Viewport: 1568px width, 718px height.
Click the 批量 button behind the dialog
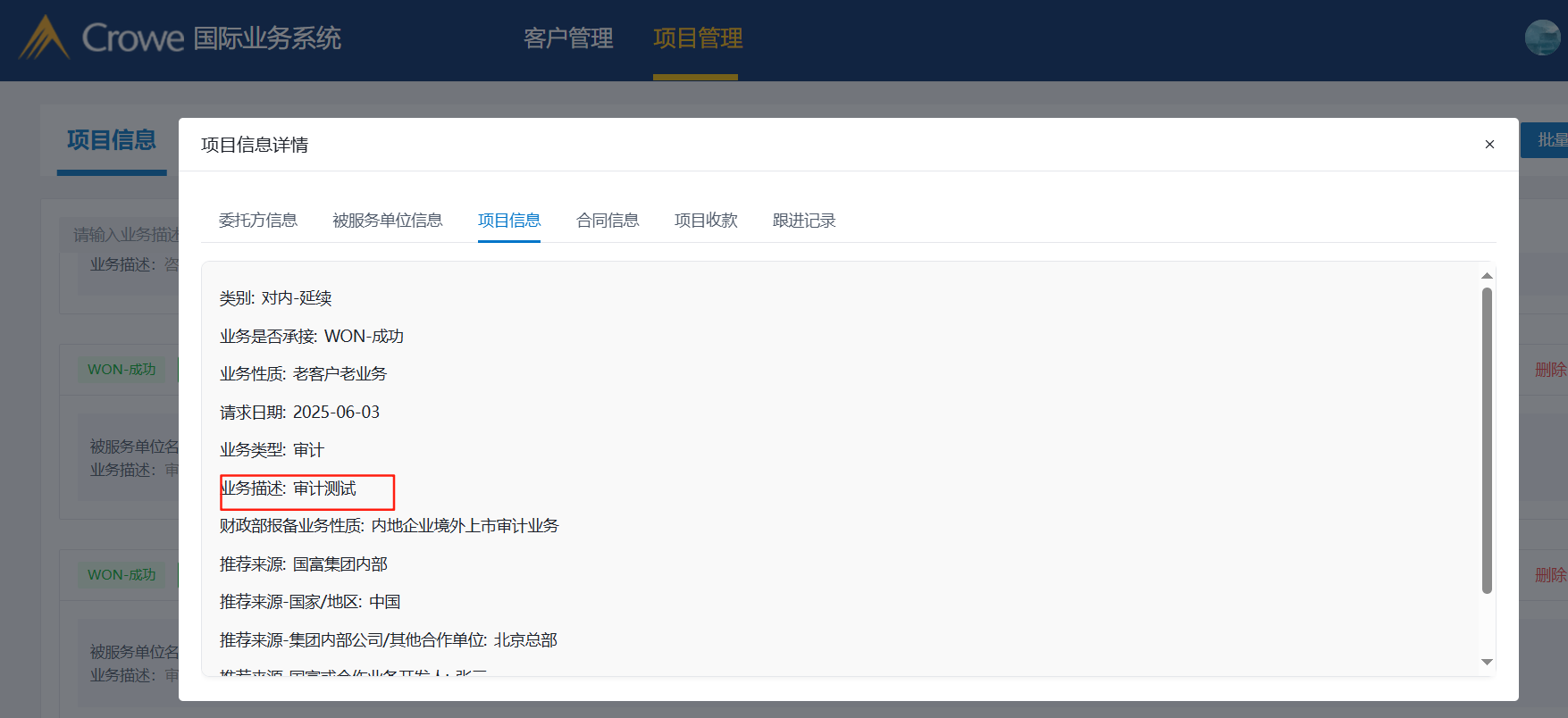pos(1544,140)
